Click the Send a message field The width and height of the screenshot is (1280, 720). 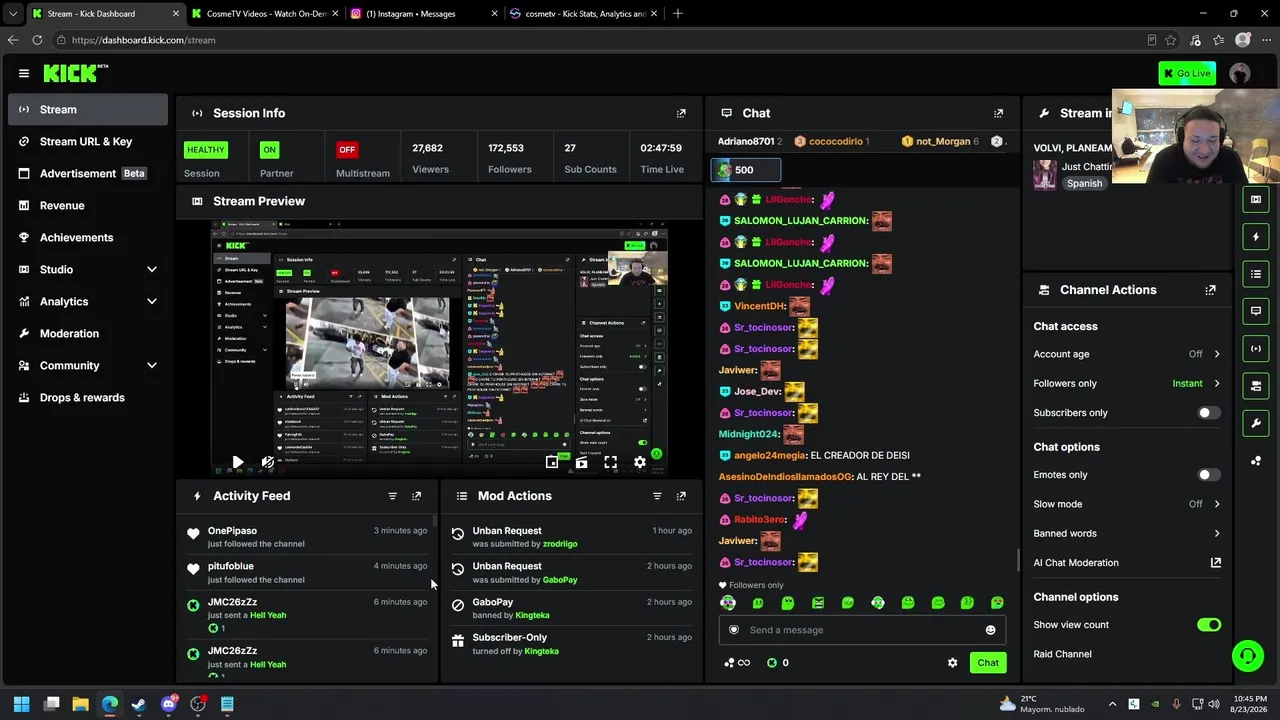tap(862, 630)
